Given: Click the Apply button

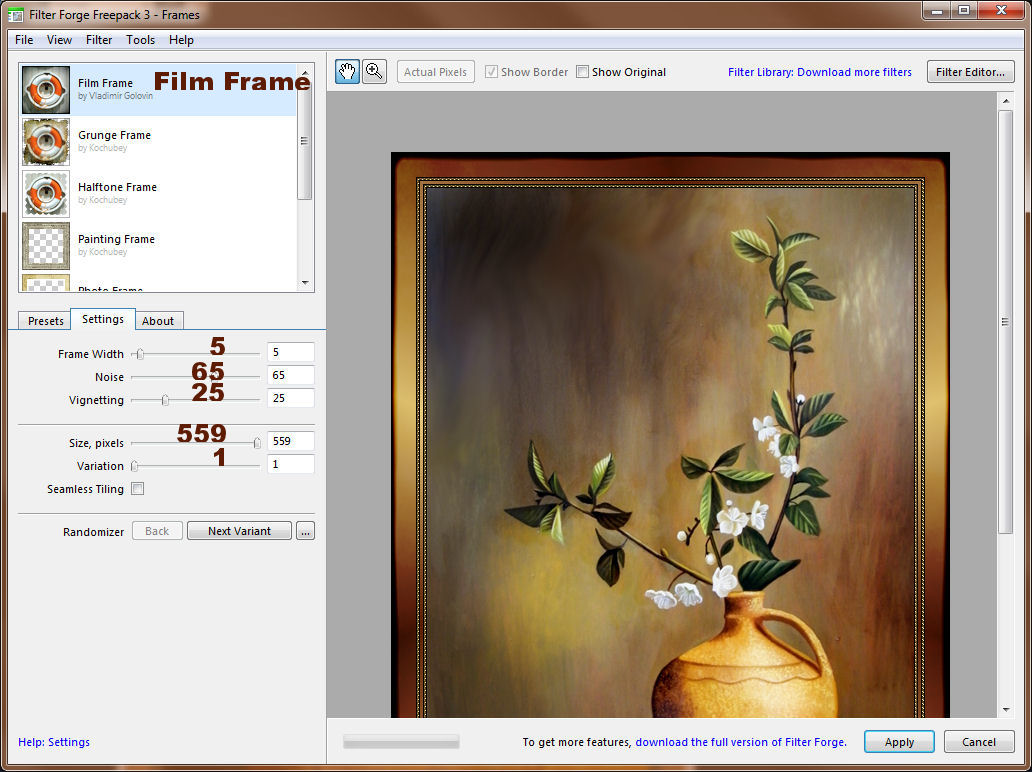Looking at the screenshot, I should (x=899, y=742).
